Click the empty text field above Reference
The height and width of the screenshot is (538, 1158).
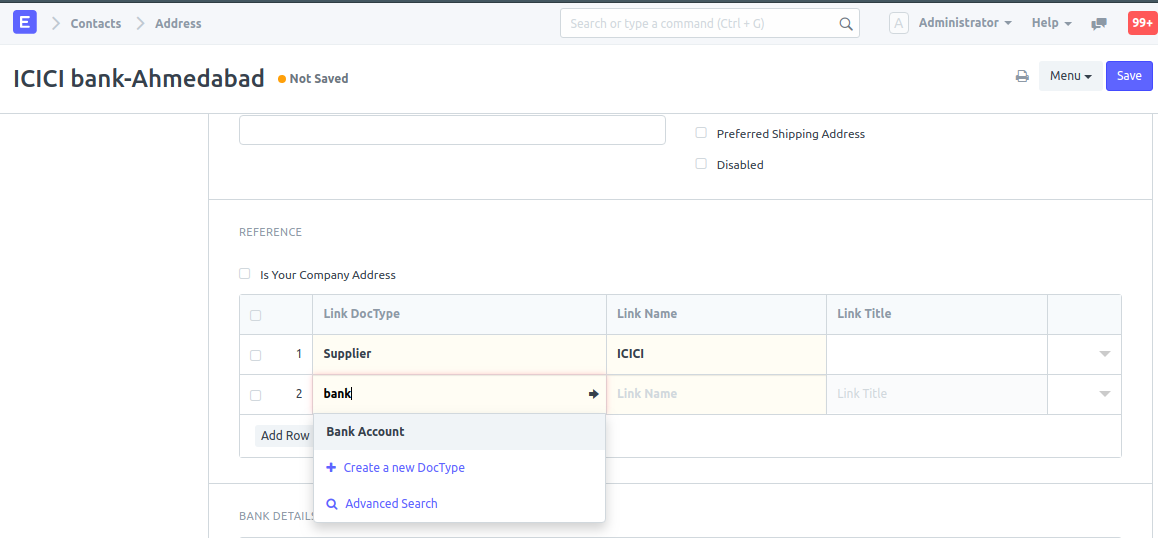(452, 130)
